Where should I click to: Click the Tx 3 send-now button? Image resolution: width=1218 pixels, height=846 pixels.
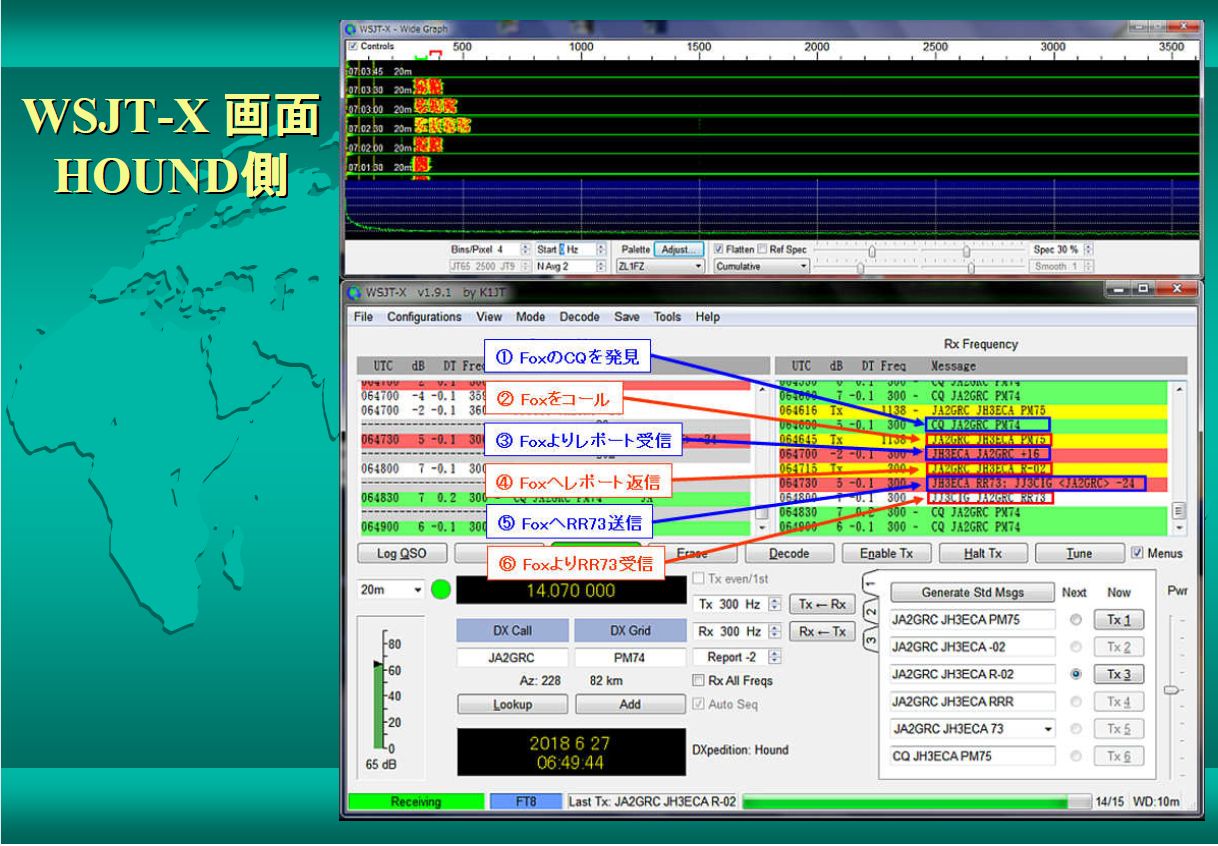point(1118,675)
